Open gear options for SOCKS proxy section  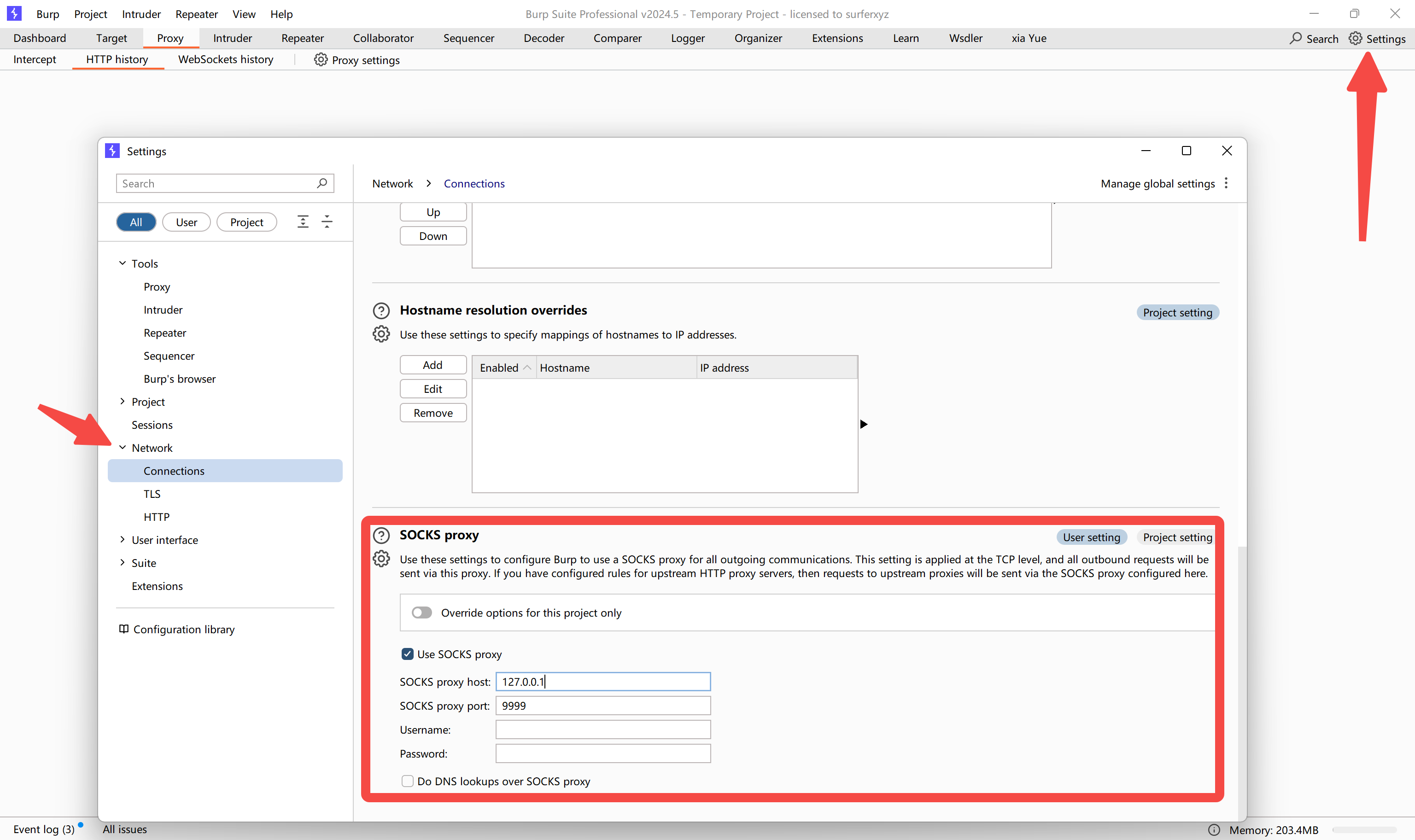[381, 559]
